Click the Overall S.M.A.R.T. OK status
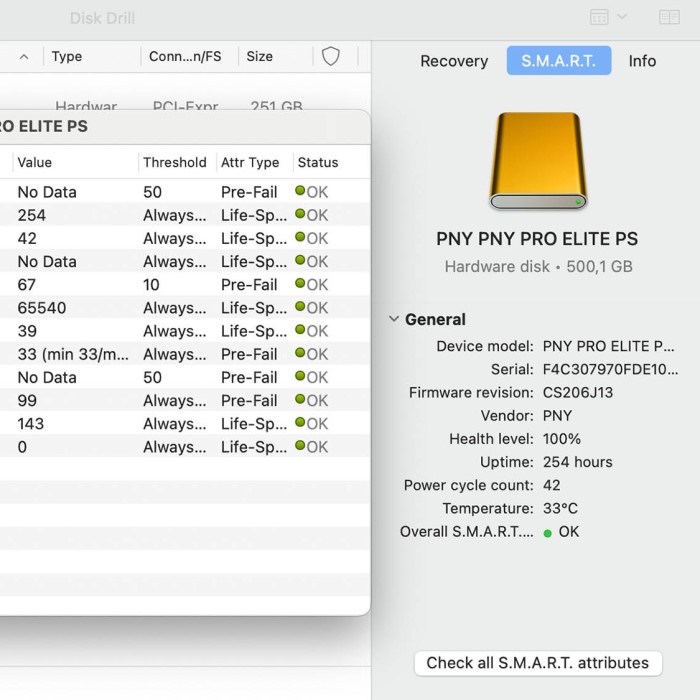This screenshot has height=700, width=700. tap(561, 532)
